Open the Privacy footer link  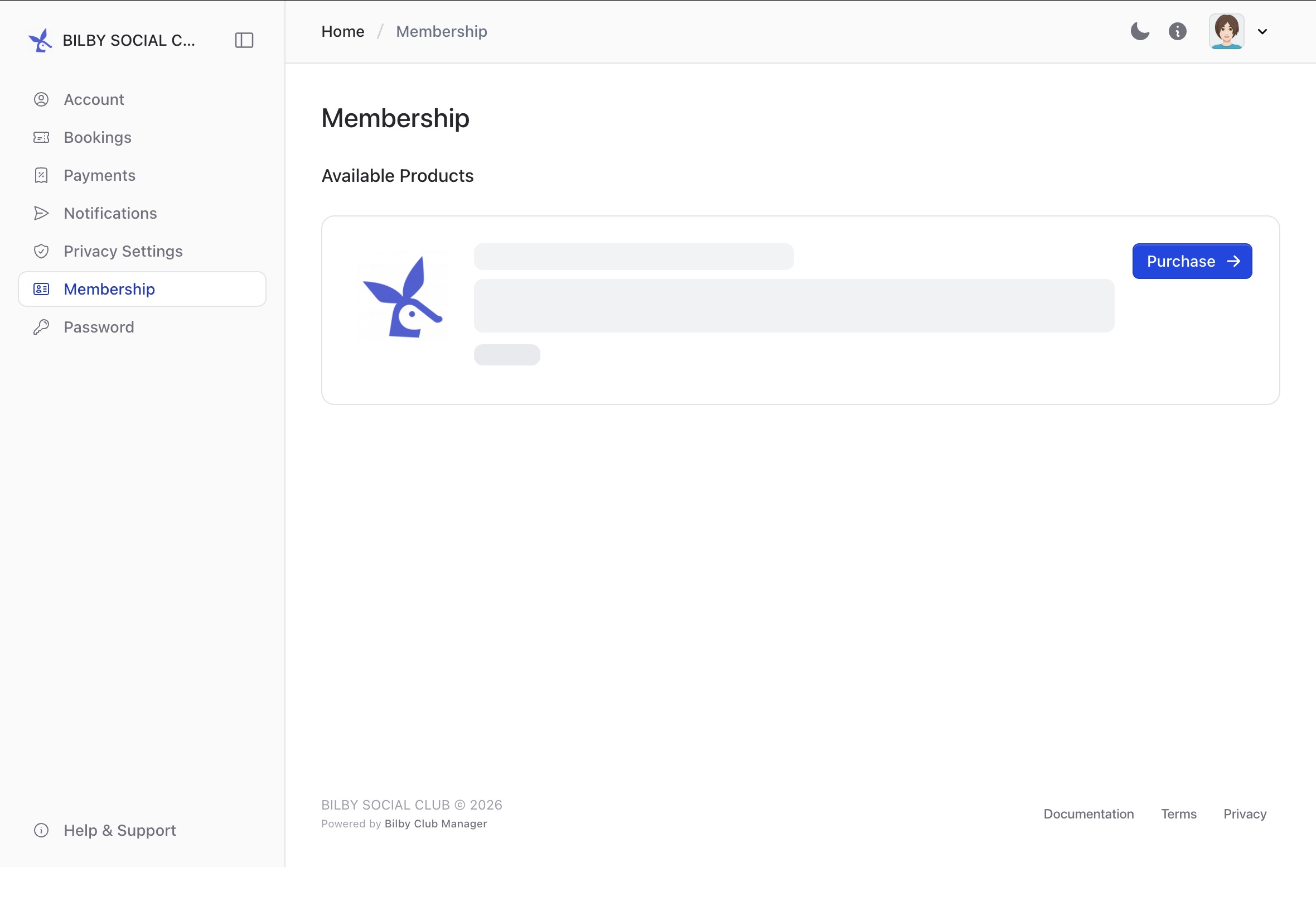coord(1245,813)
